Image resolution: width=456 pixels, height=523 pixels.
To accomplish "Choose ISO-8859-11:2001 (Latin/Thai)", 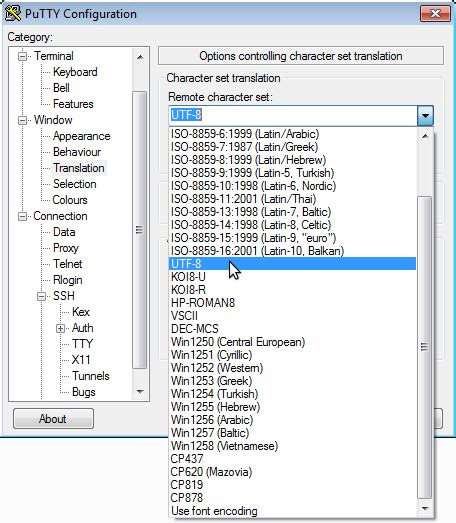I will coord(293,199).
